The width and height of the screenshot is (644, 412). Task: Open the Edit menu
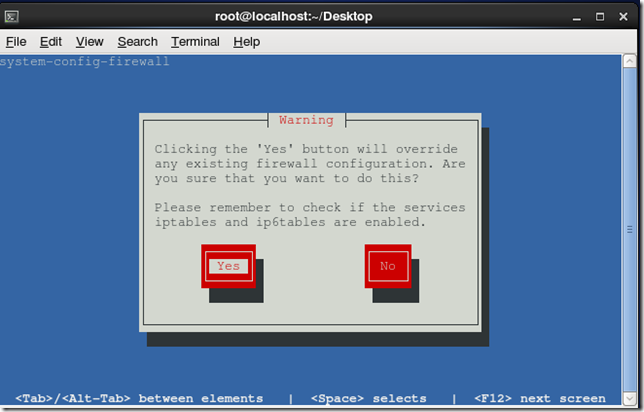(51, 41)
